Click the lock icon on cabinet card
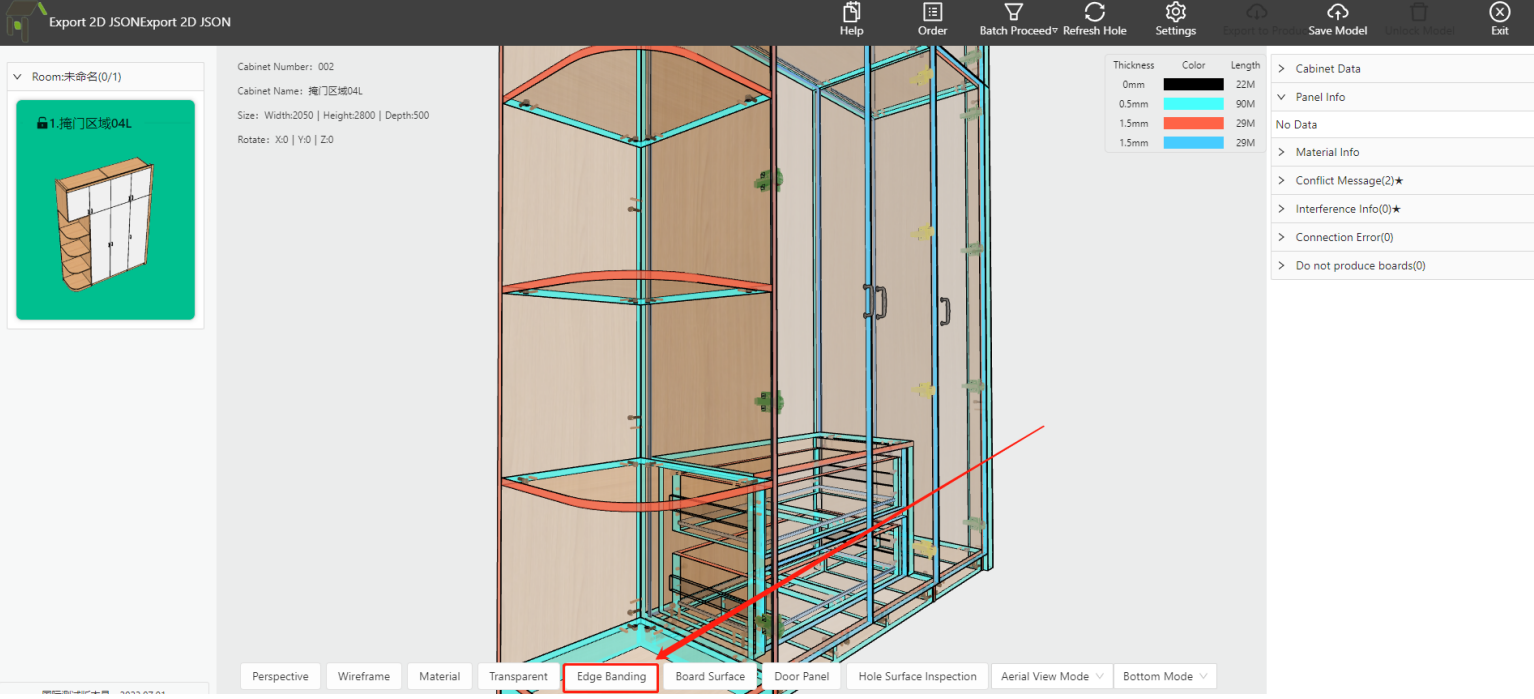1534x699 pixels. [x=42, y=123]
